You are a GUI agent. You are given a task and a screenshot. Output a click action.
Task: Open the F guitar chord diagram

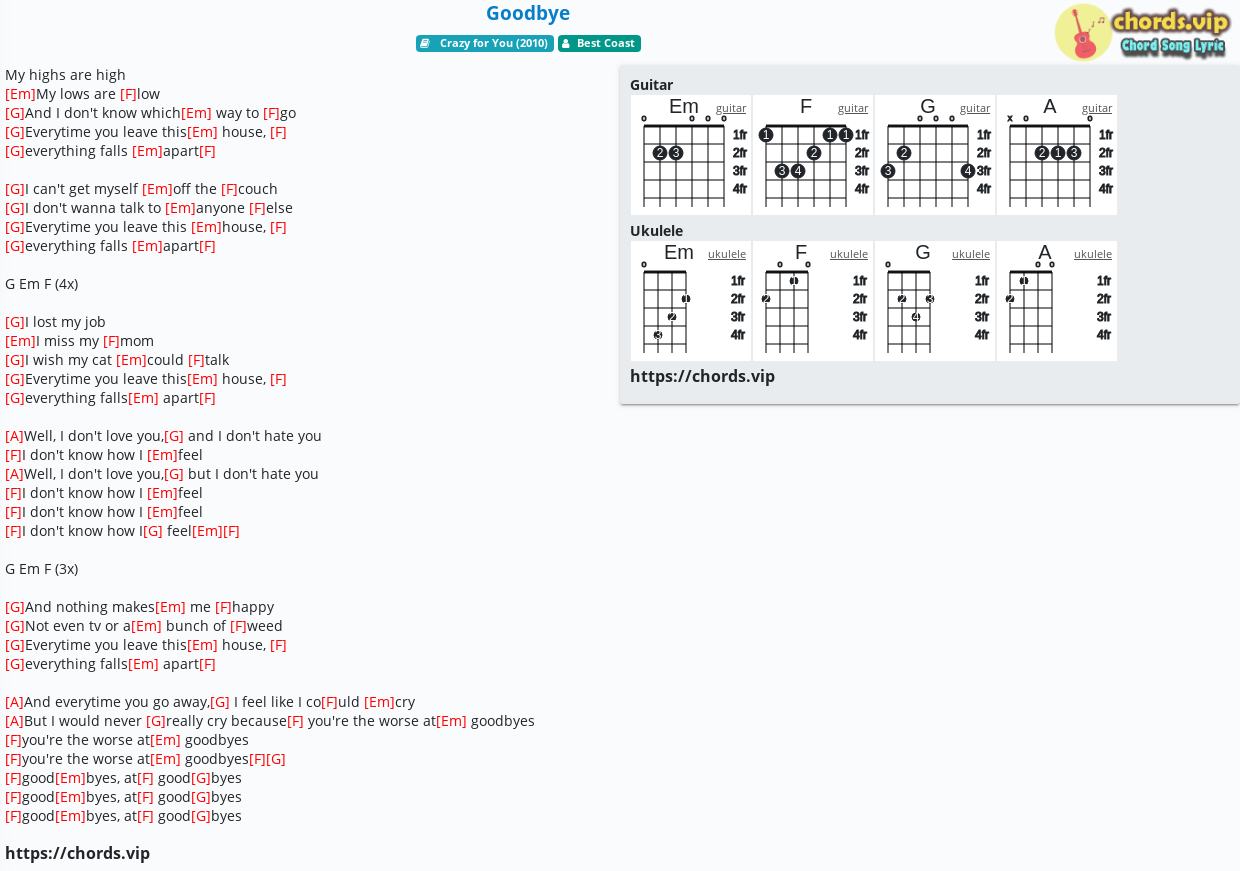[813, 155]
